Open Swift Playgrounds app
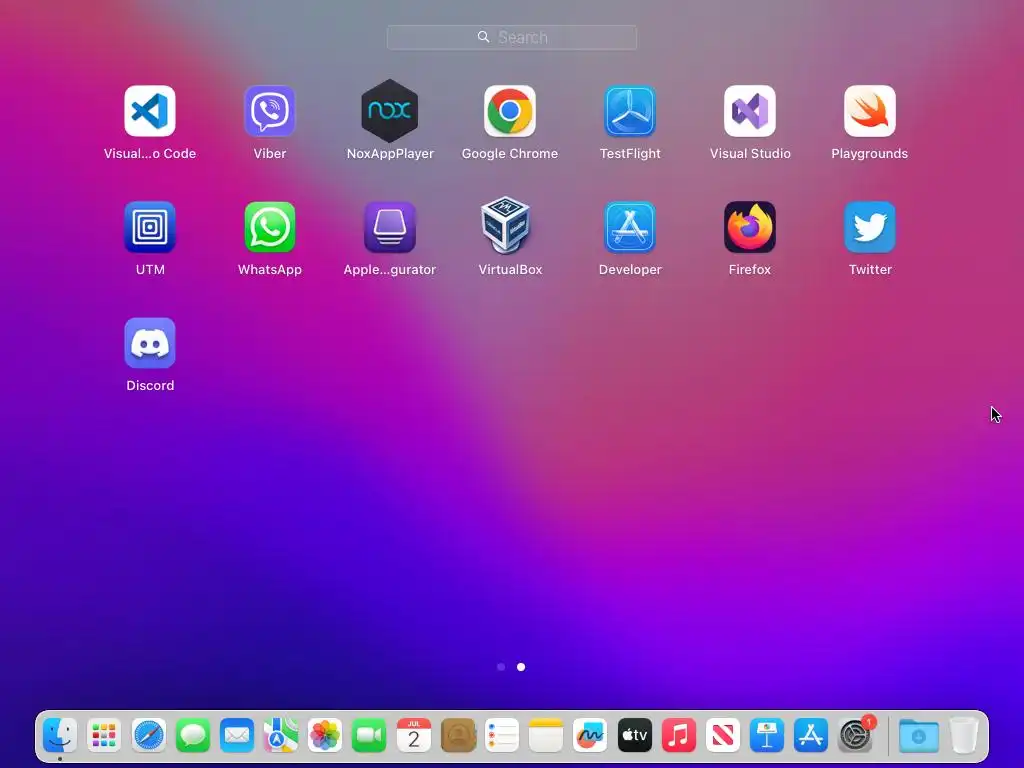This screenshot has width=1024, height=768. pyautogui.click(x=870, y=111)
